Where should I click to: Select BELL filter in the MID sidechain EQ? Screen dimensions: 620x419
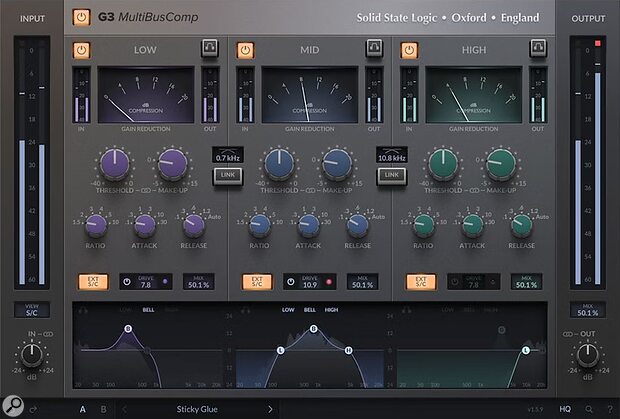[x=310, y=310]
